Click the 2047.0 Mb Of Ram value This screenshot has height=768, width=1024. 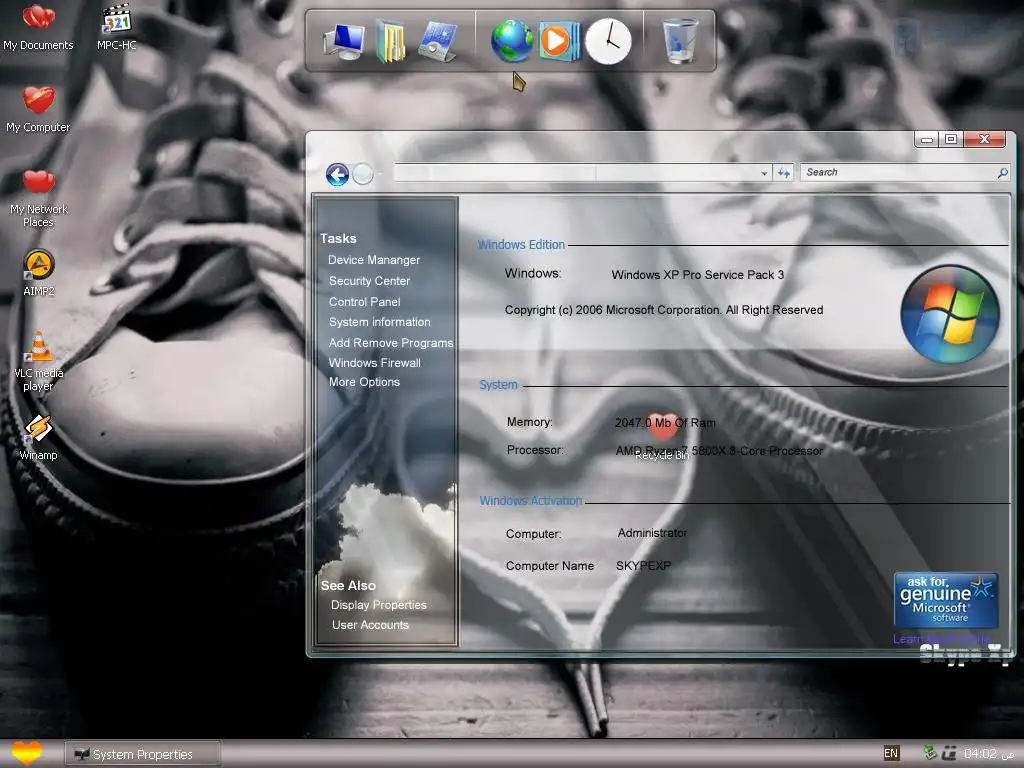[x=665, y=423]
